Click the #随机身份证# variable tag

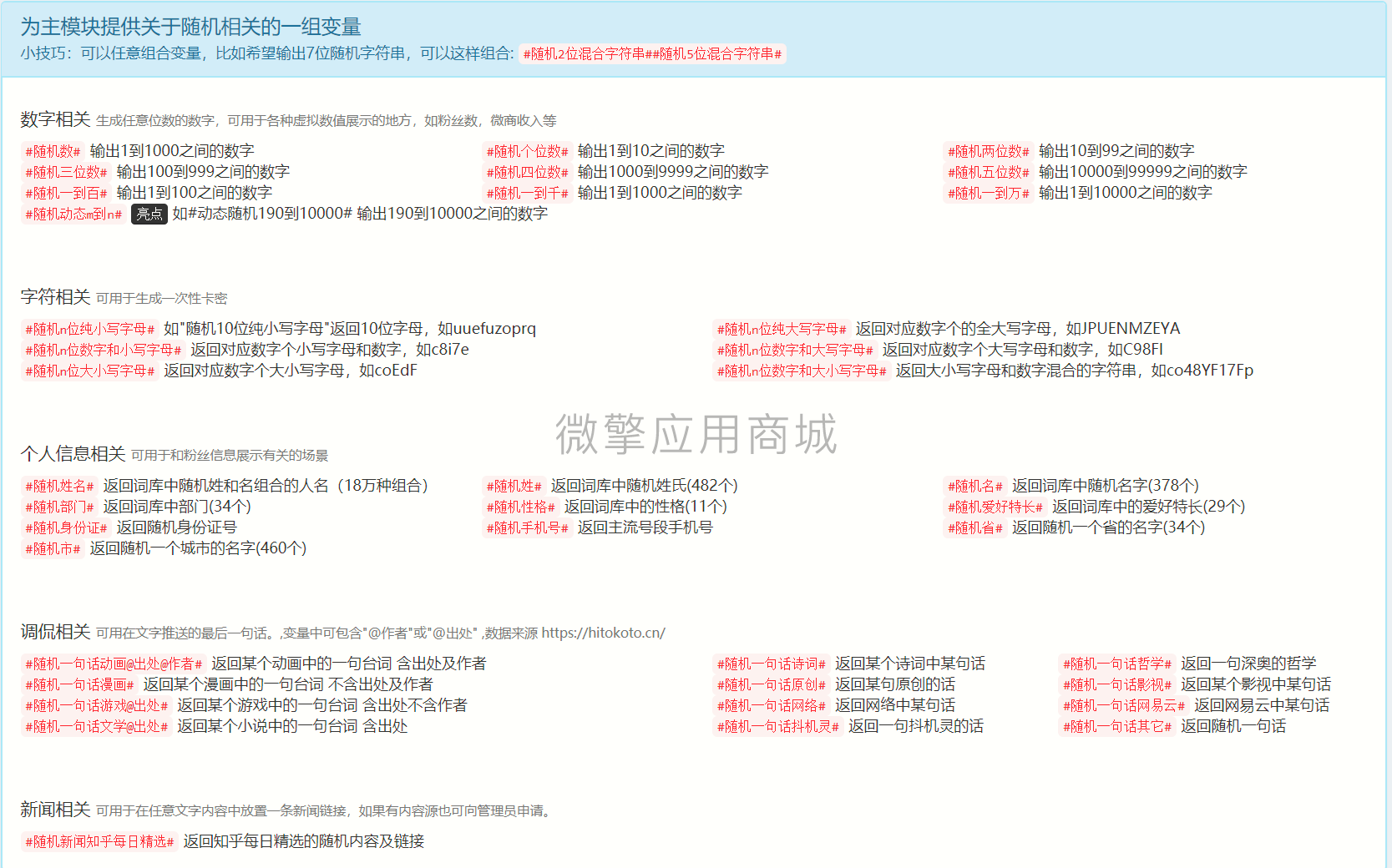66,527
